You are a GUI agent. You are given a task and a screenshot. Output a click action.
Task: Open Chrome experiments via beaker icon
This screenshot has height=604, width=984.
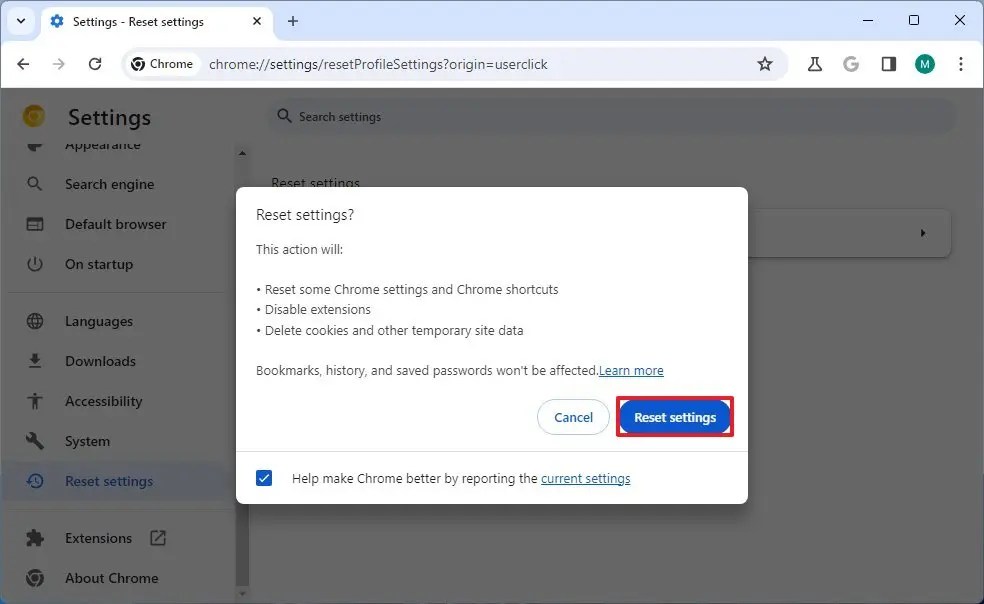pyautogui.click(x=814, y=63)
